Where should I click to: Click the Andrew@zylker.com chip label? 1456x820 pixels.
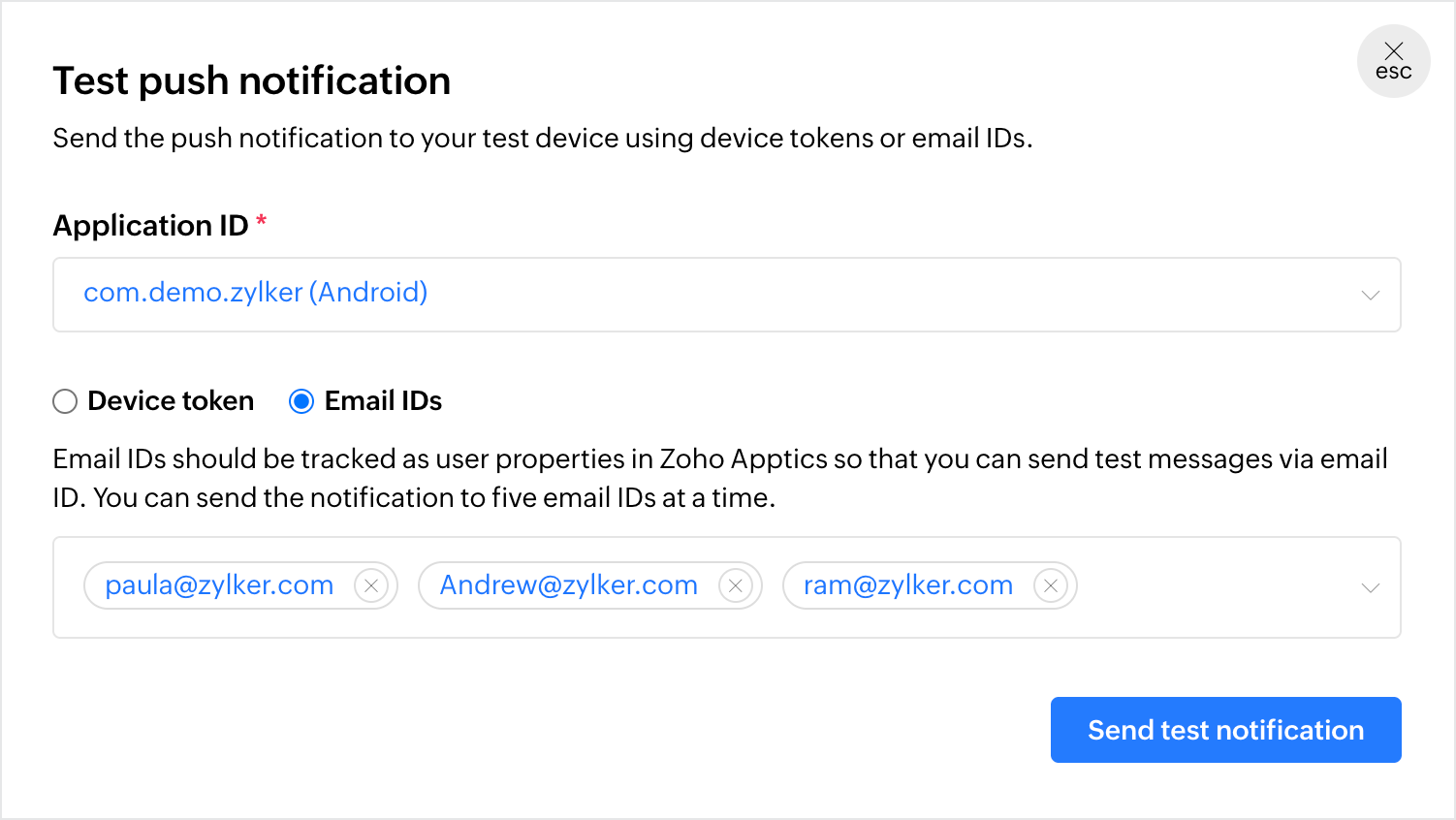[568, 585]
